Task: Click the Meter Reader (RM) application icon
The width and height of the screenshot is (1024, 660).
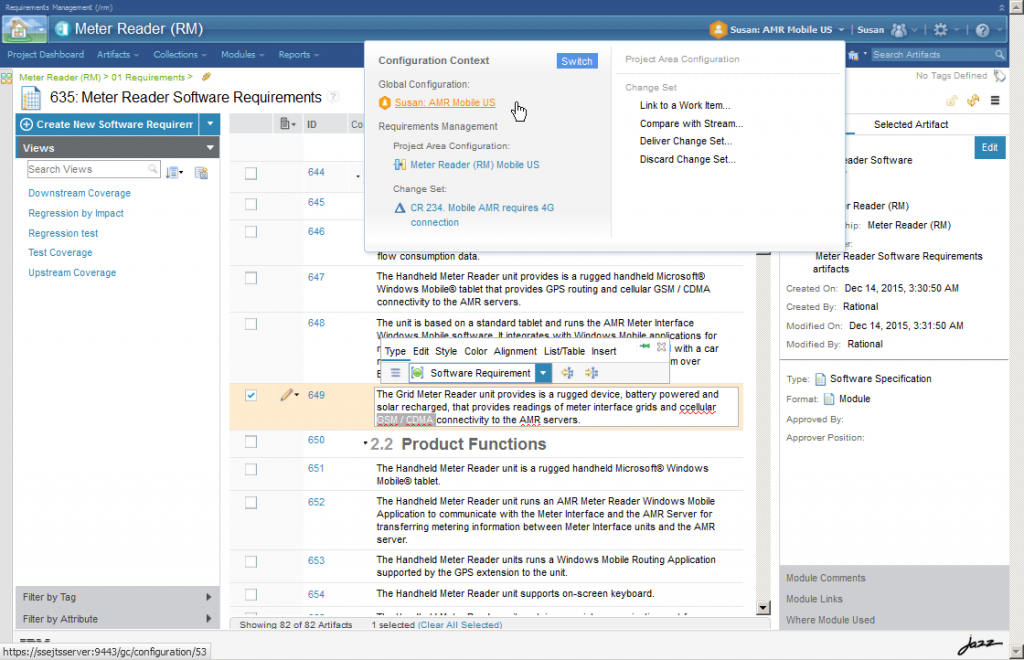Action: click(62, 29)
